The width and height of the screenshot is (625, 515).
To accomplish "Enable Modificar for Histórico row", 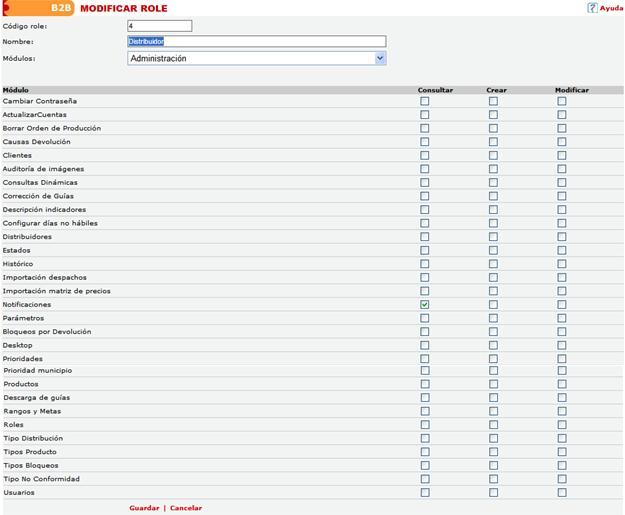I will (562, 263).
